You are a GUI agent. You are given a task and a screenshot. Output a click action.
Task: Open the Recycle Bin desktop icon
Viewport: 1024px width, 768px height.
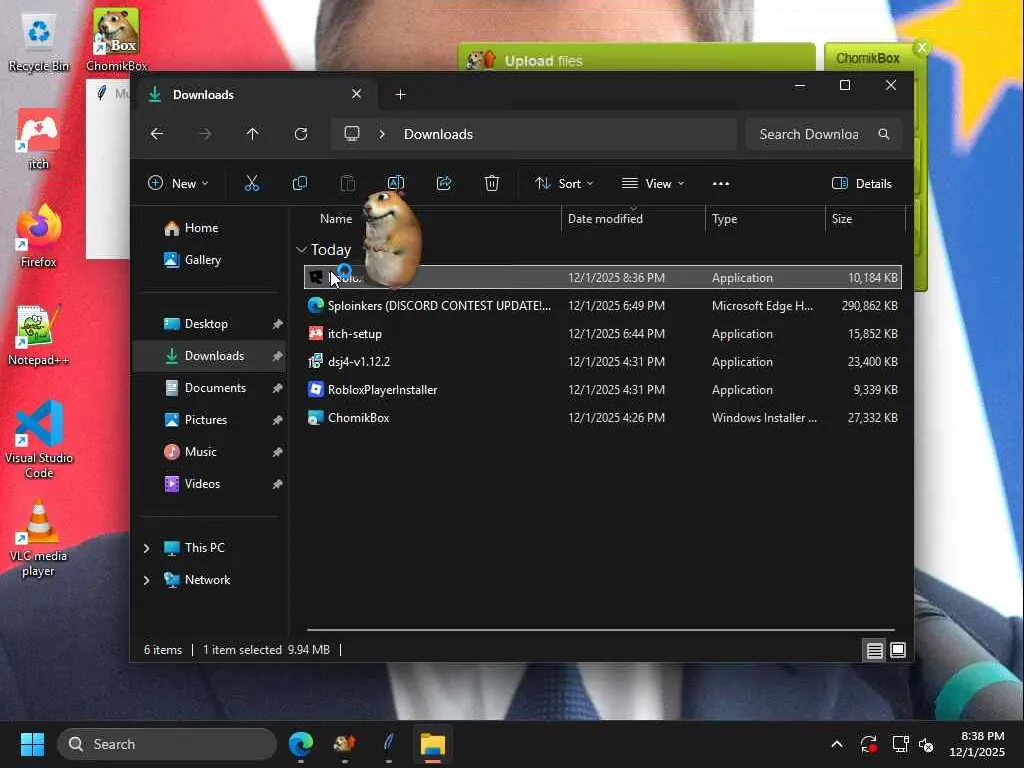pos(39,43)
